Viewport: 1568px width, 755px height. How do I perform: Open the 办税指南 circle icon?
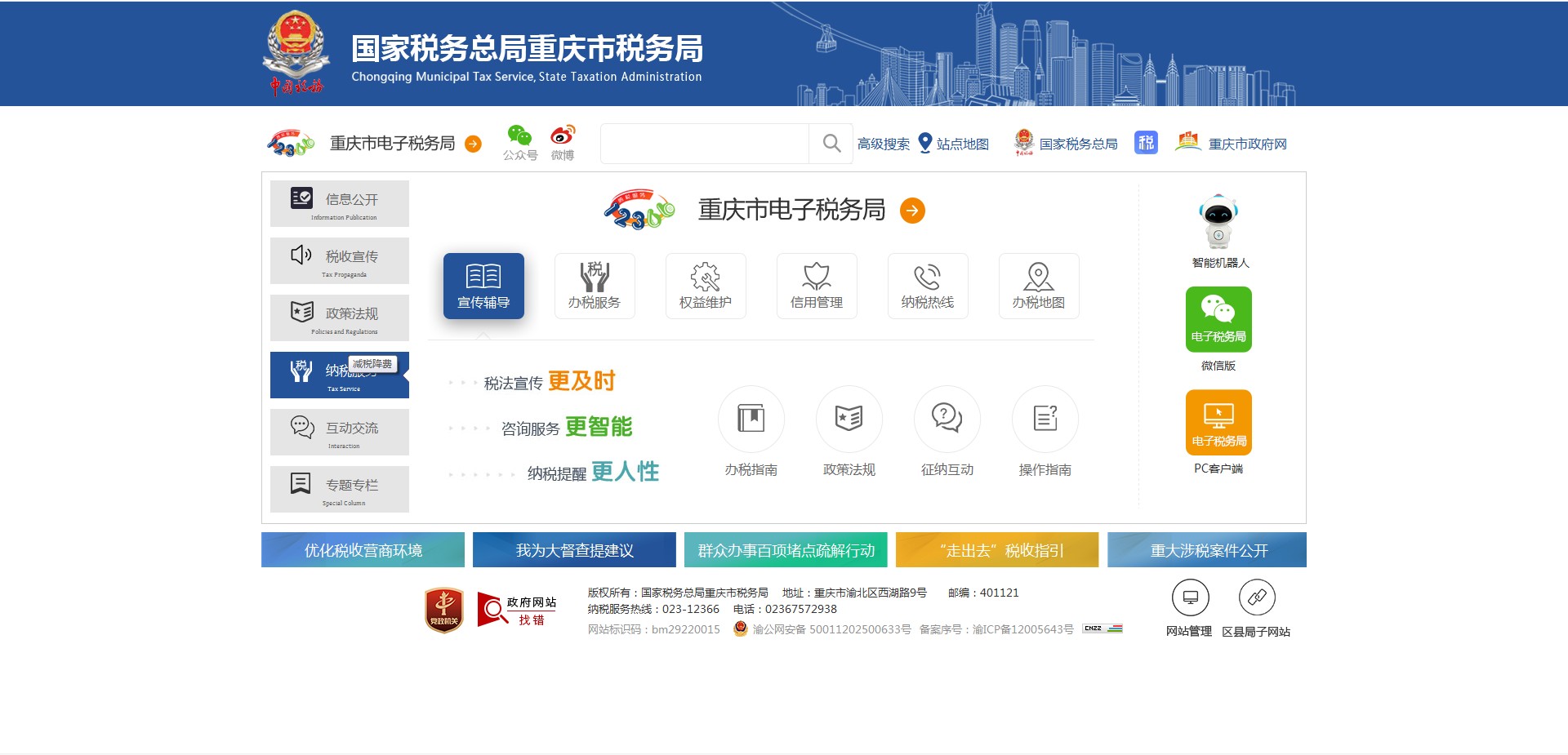coord(751,419)
